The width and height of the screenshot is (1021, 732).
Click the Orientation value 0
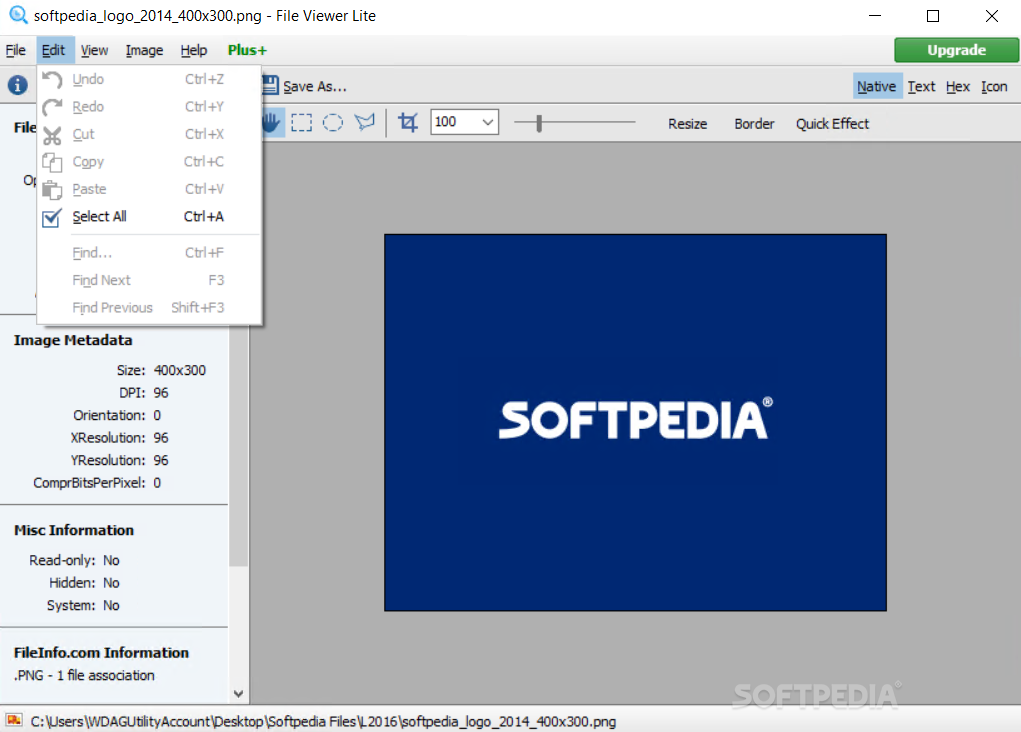(157, 415)
